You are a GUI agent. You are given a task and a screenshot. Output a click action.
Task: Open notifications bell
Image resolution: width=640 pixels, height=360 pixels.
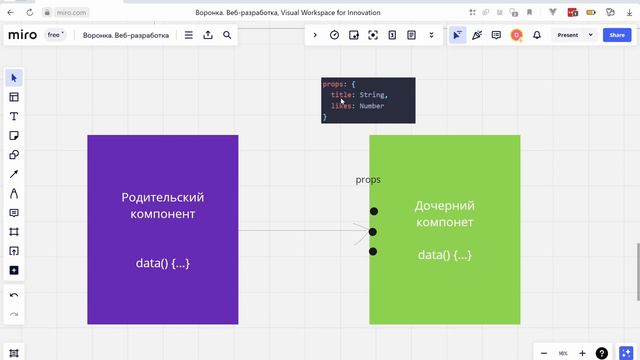tap(537, 35)
